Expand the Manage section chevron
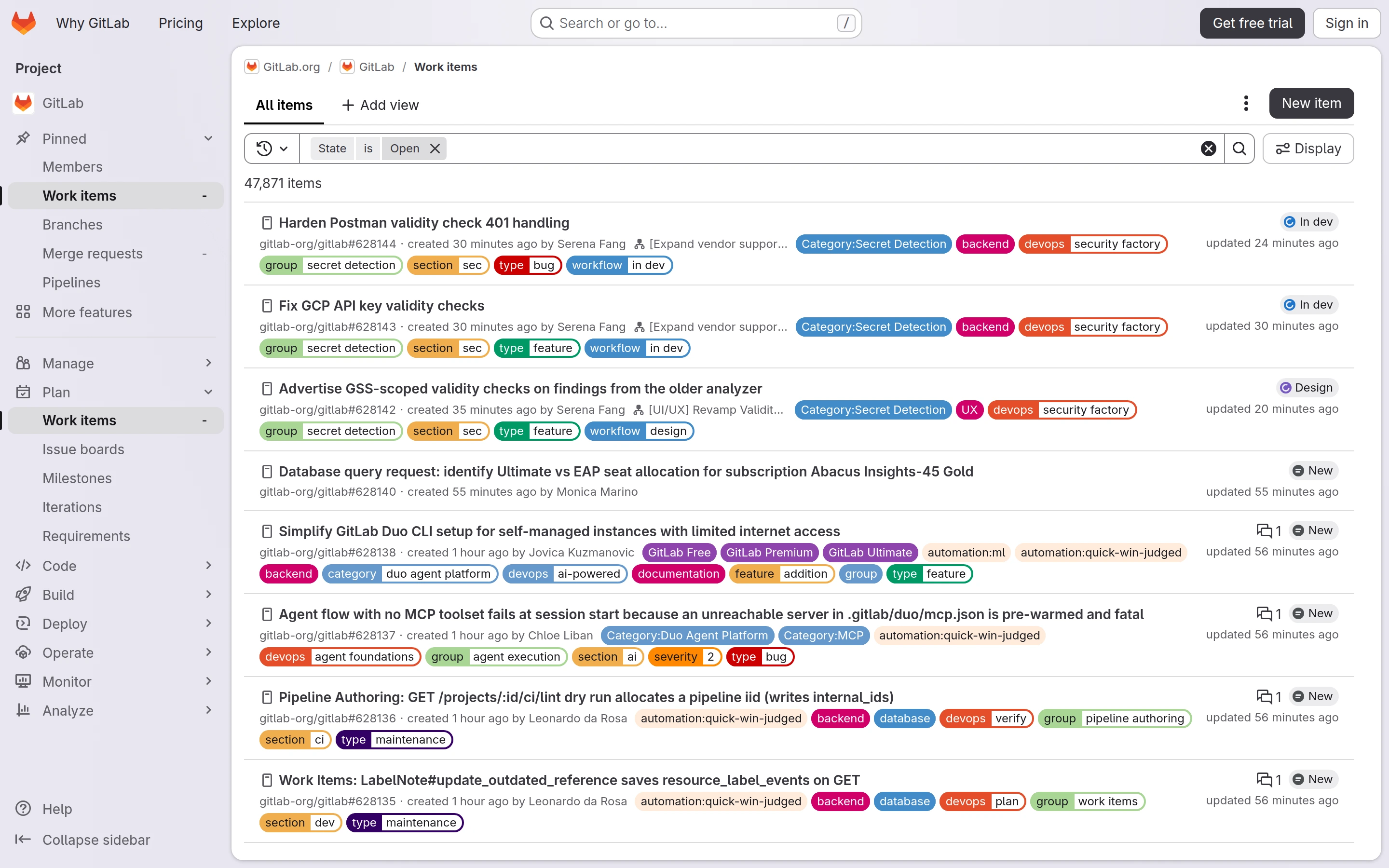 pos(208,363)
